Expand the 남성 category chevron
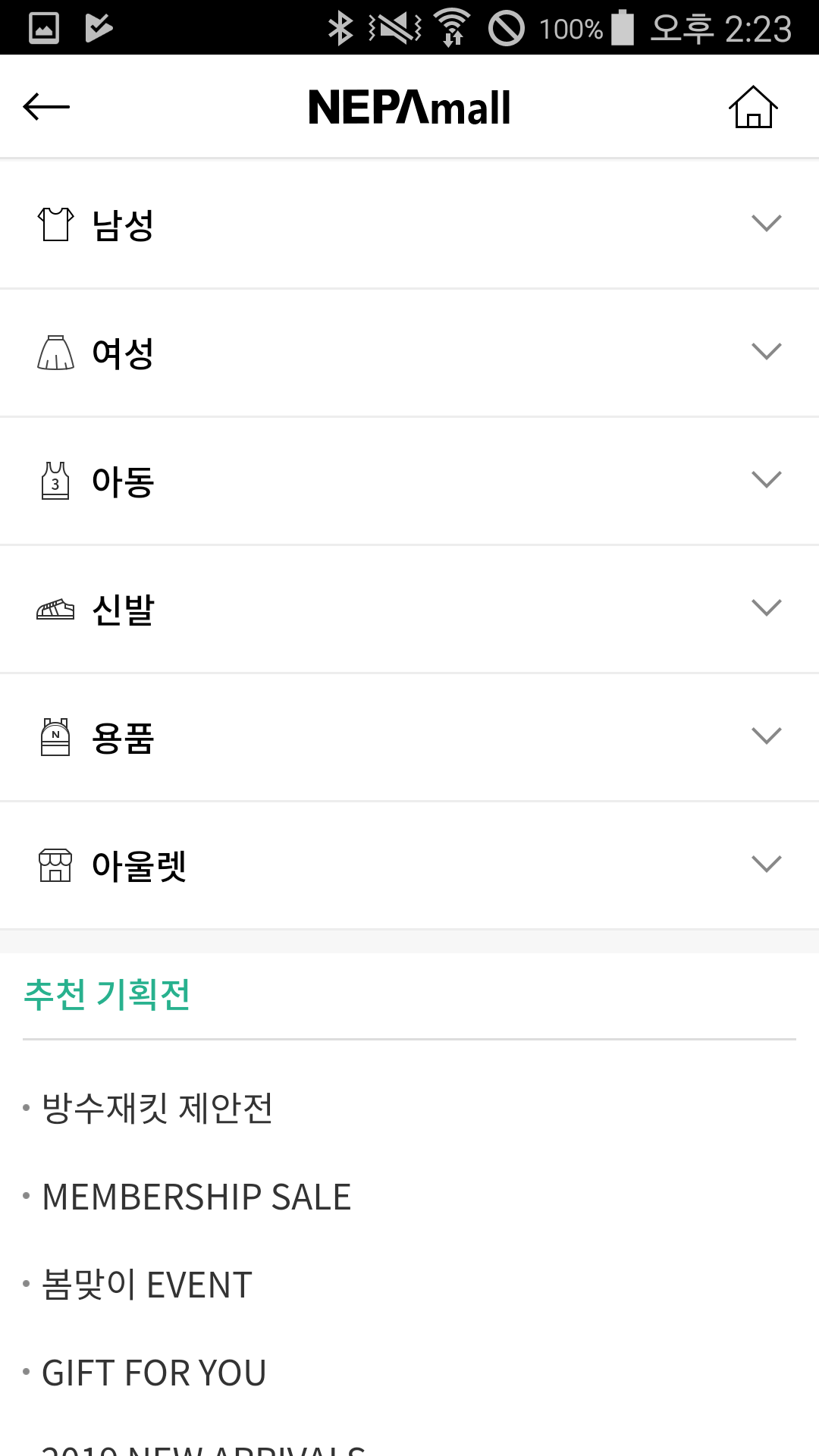The height and width of the screenshot is (1456, 819). (x=766, y=224)
